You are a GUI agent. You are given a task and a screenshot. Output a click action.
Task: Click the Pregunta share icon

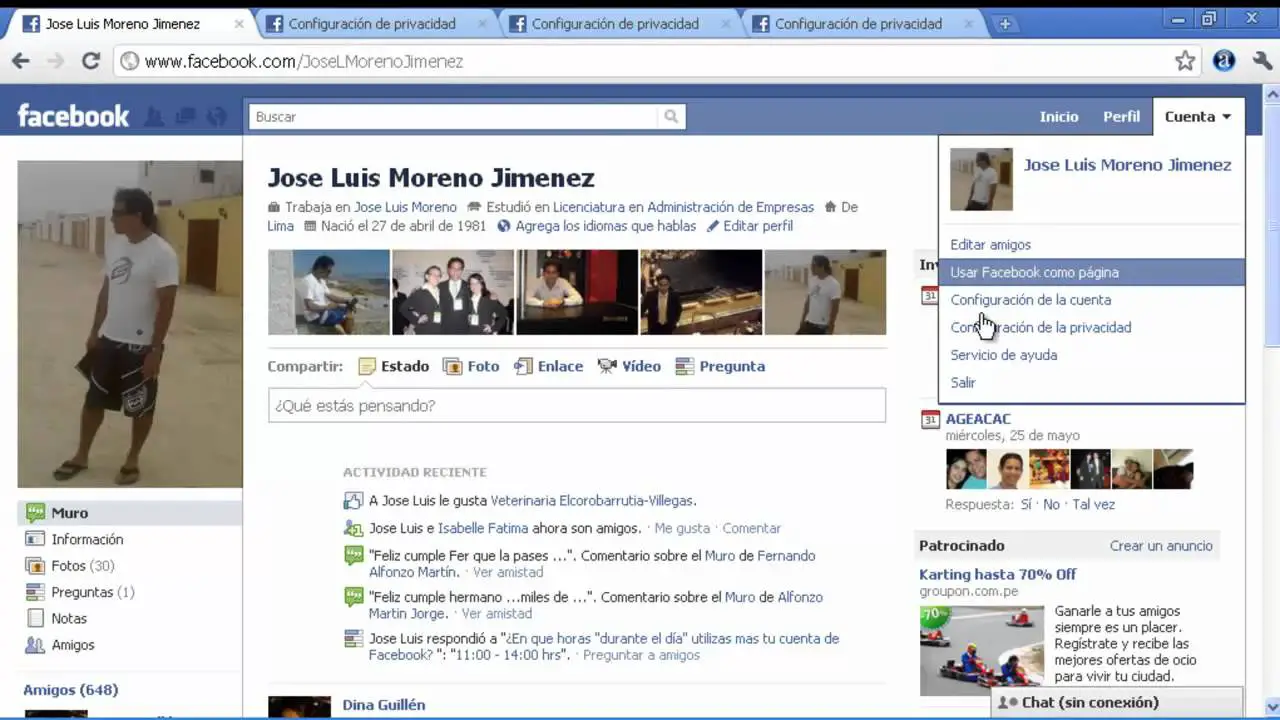pos(684,366)
